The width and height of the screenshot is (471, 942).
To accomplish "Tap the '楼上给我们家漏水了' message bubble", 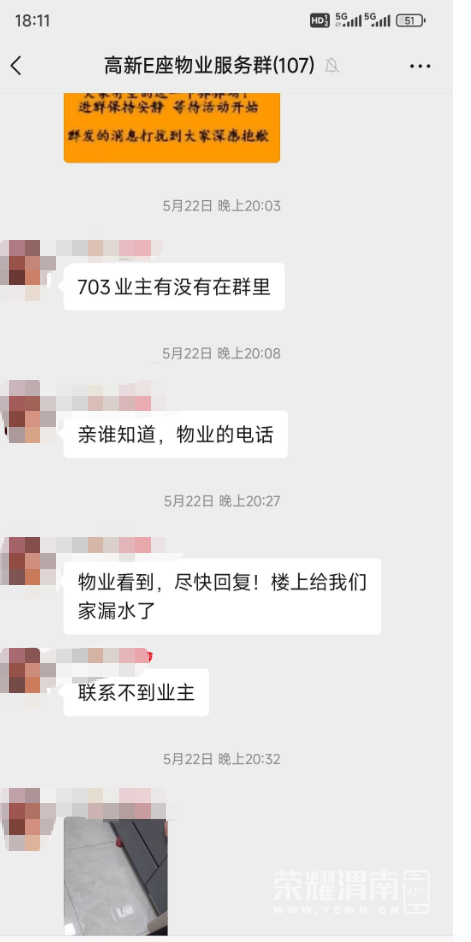I will pyautogui.click(x=222, y=597).
